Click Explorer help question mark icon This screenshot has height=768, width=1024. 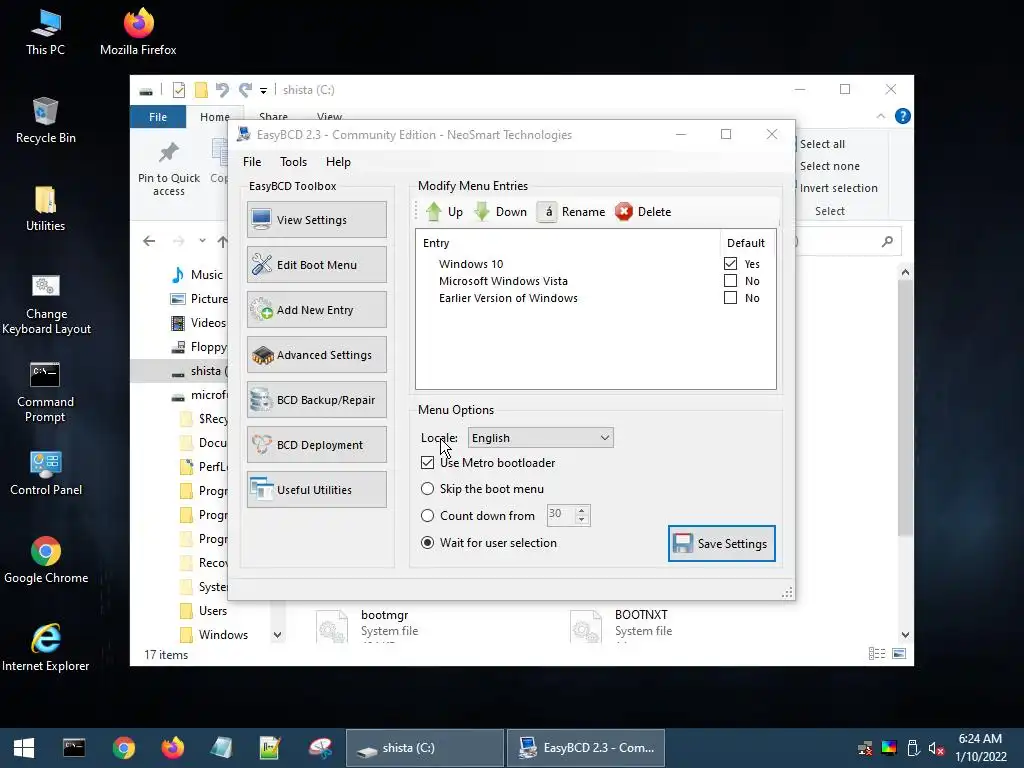point(903,116)
